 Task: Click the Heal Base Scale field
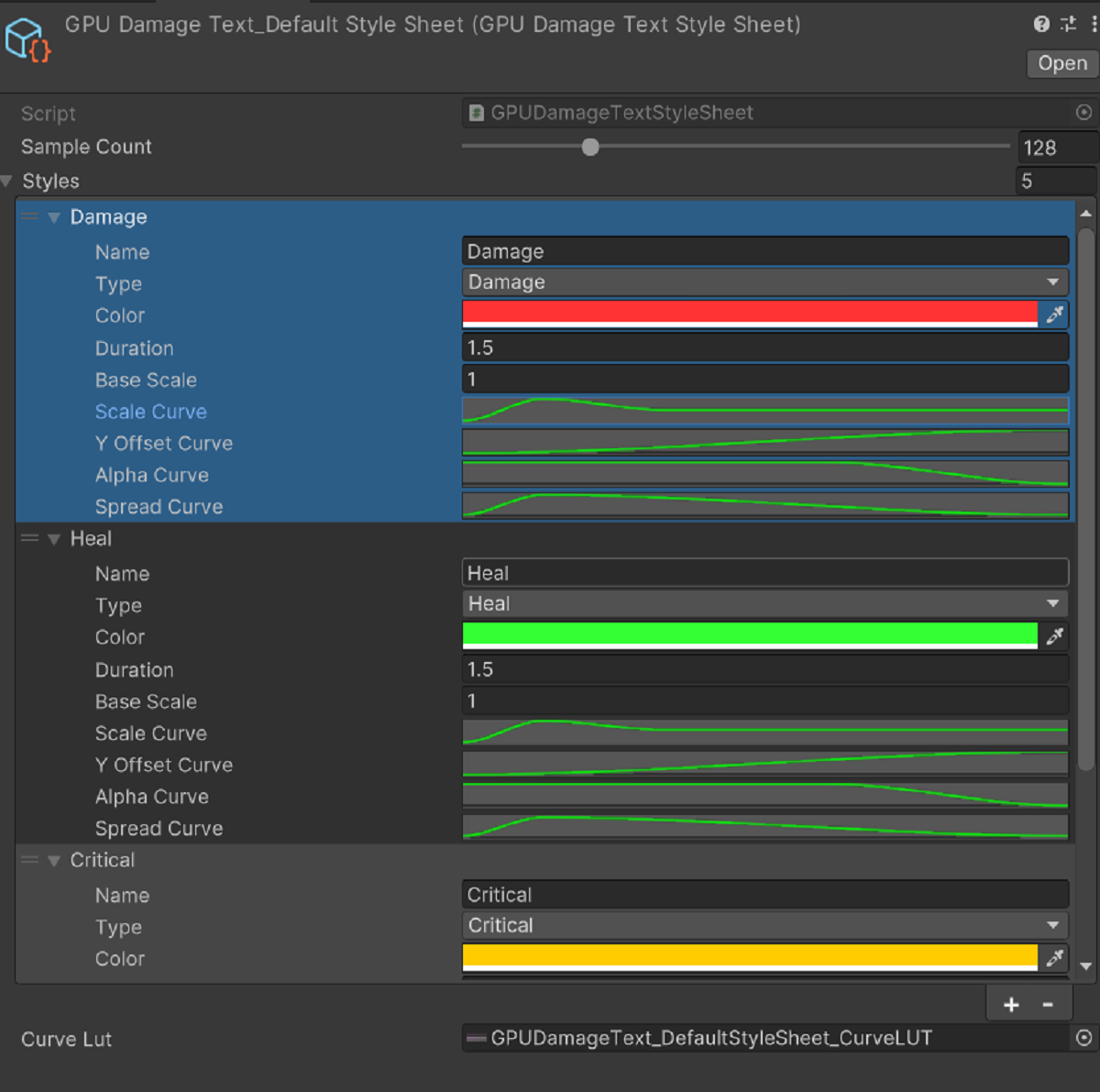pyautogui.click(x=765, y=700)
